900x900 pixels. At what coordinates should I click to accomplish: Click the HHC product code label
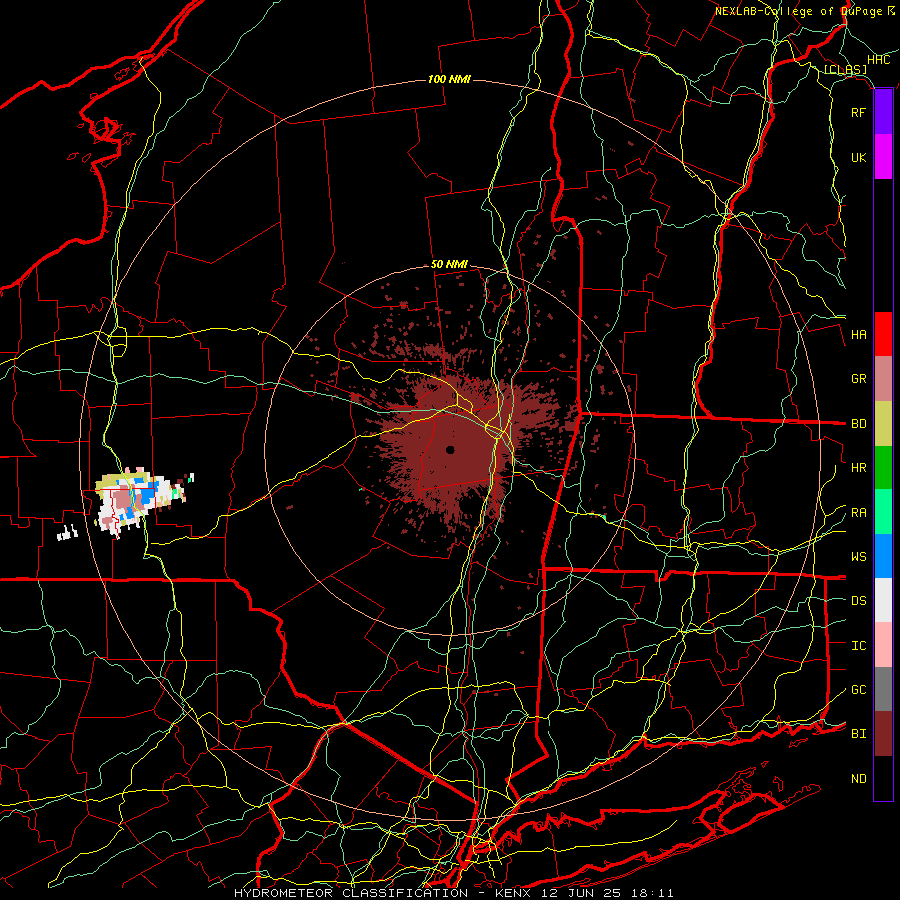pos(879,60)
